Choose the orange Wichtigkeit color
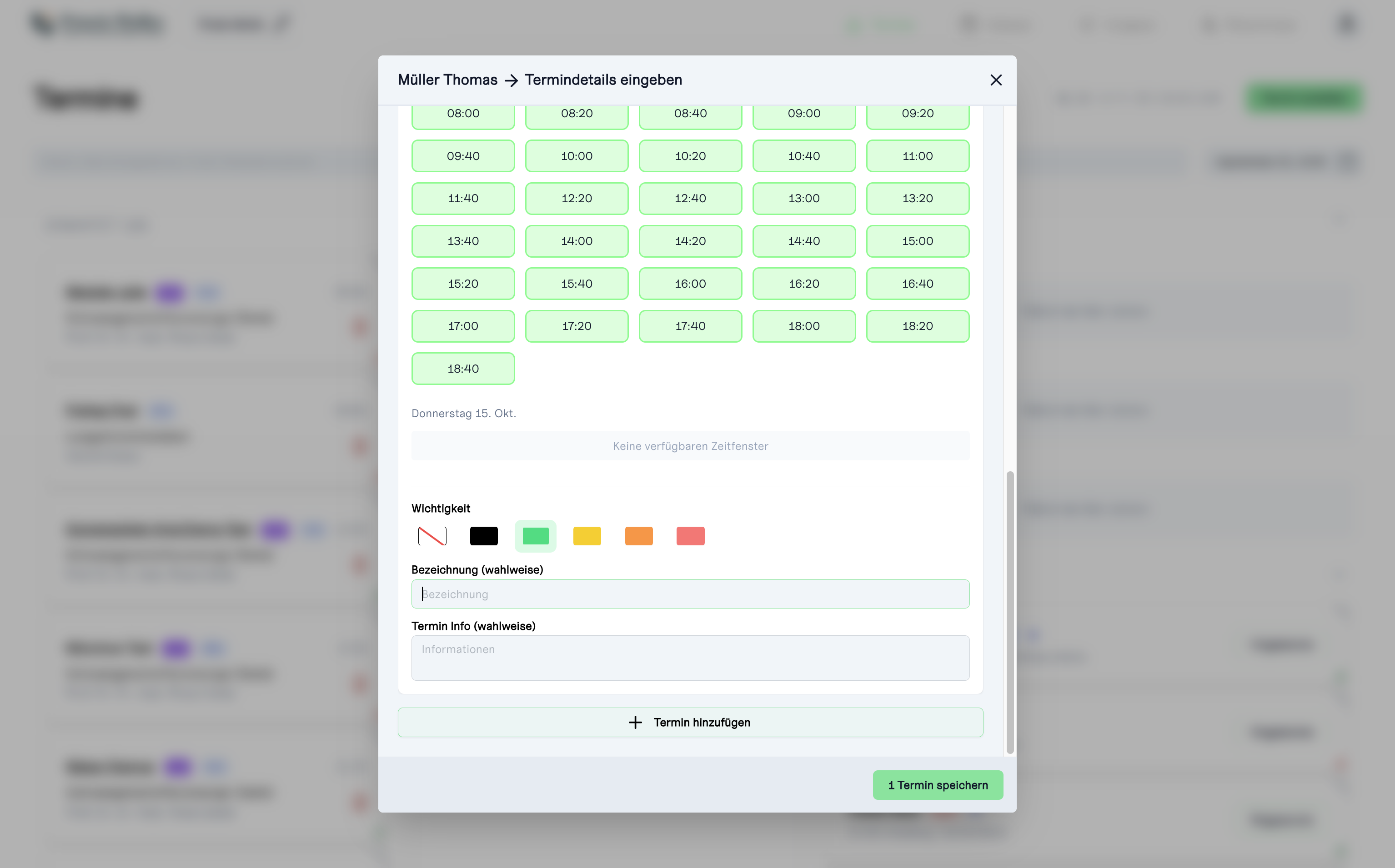 point(639,536)
